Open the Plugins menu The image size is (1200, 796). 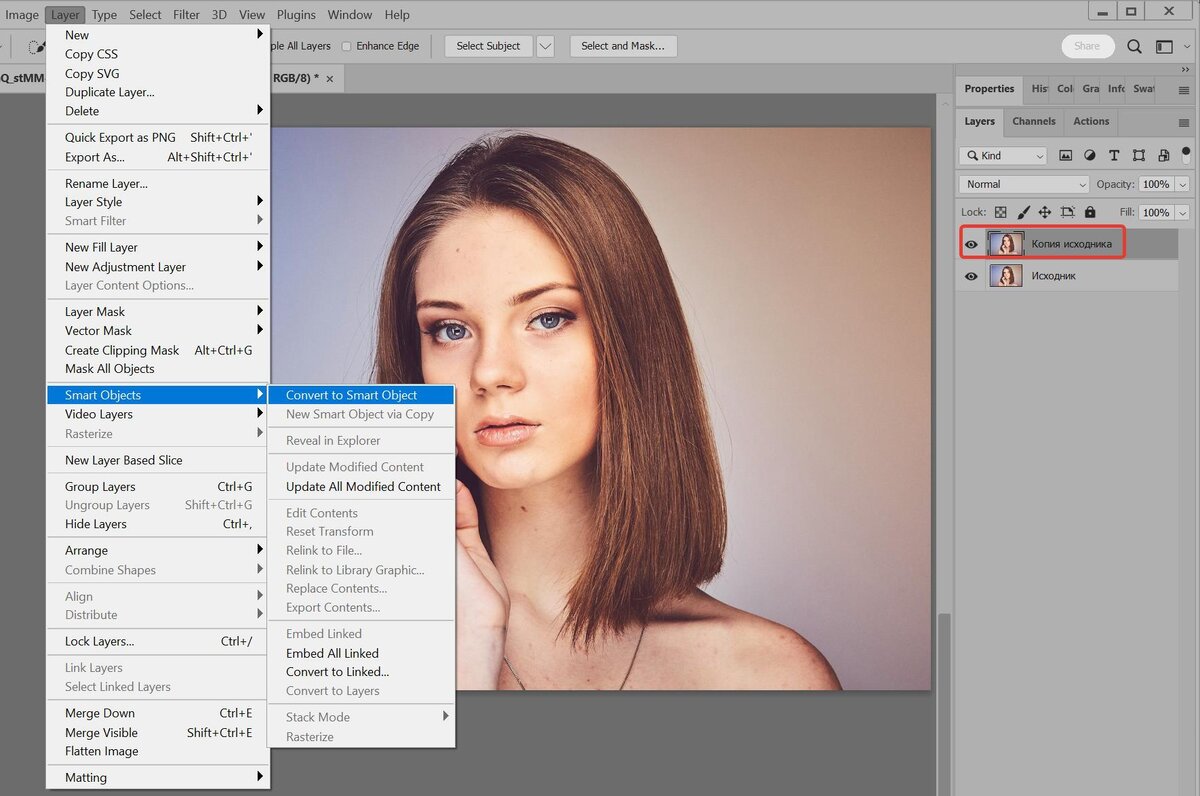tap(294, 15)
